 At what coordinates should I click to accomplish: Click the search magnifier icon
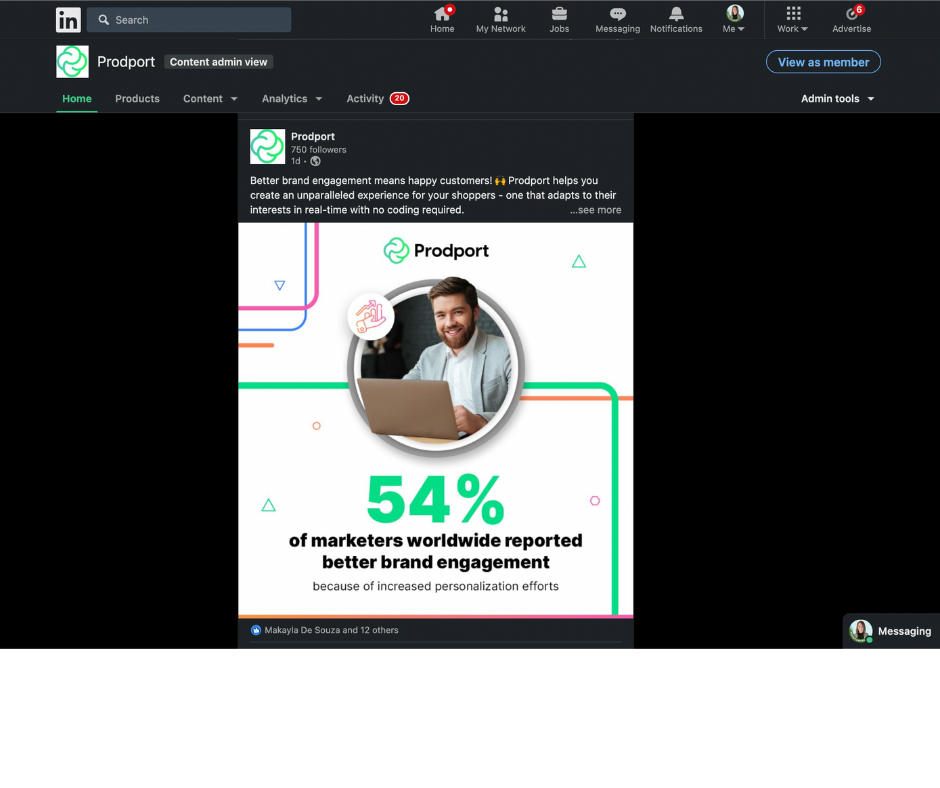104,20
